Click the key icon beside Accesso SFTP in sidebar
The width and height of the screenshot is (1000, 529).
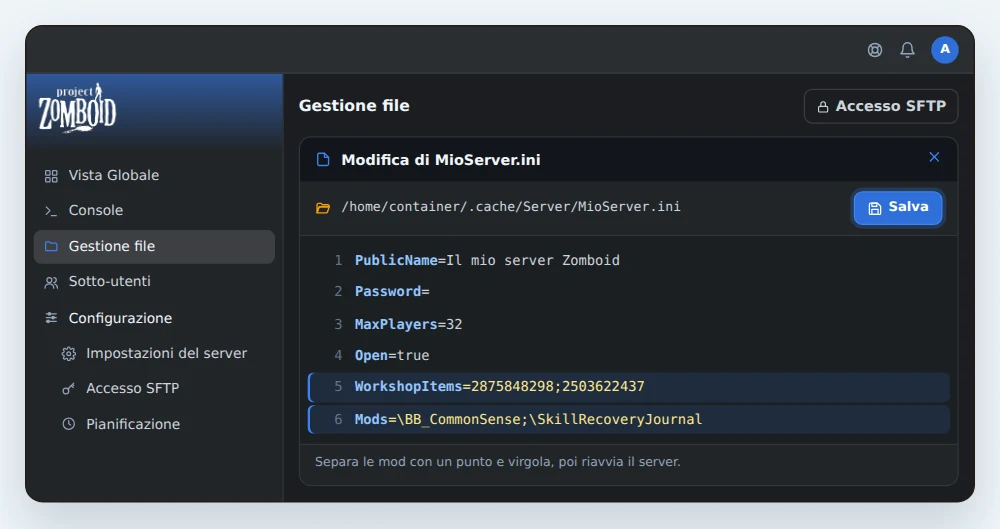(x=69, y=389)
